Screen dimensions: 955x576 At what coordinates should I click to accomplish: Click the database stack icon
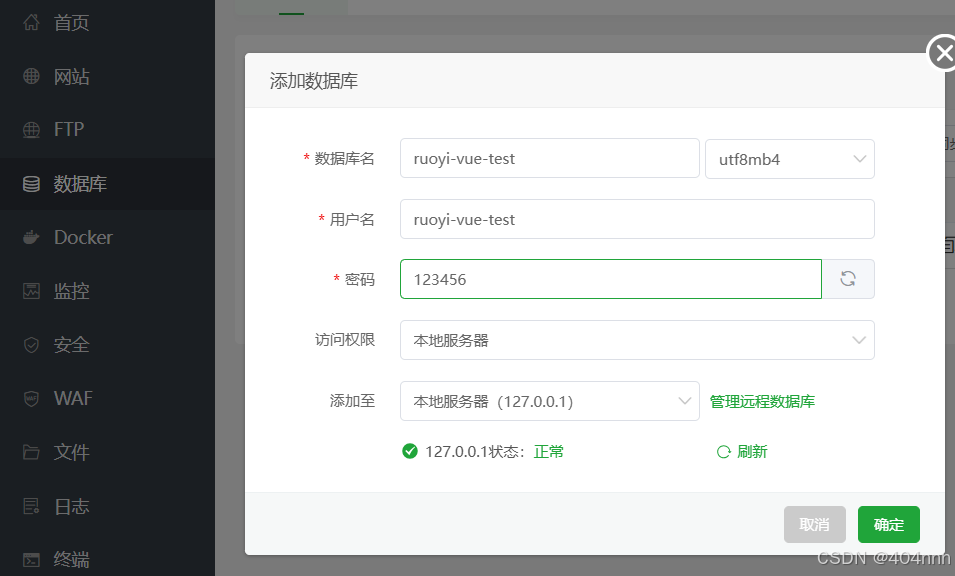pos(31,184)
